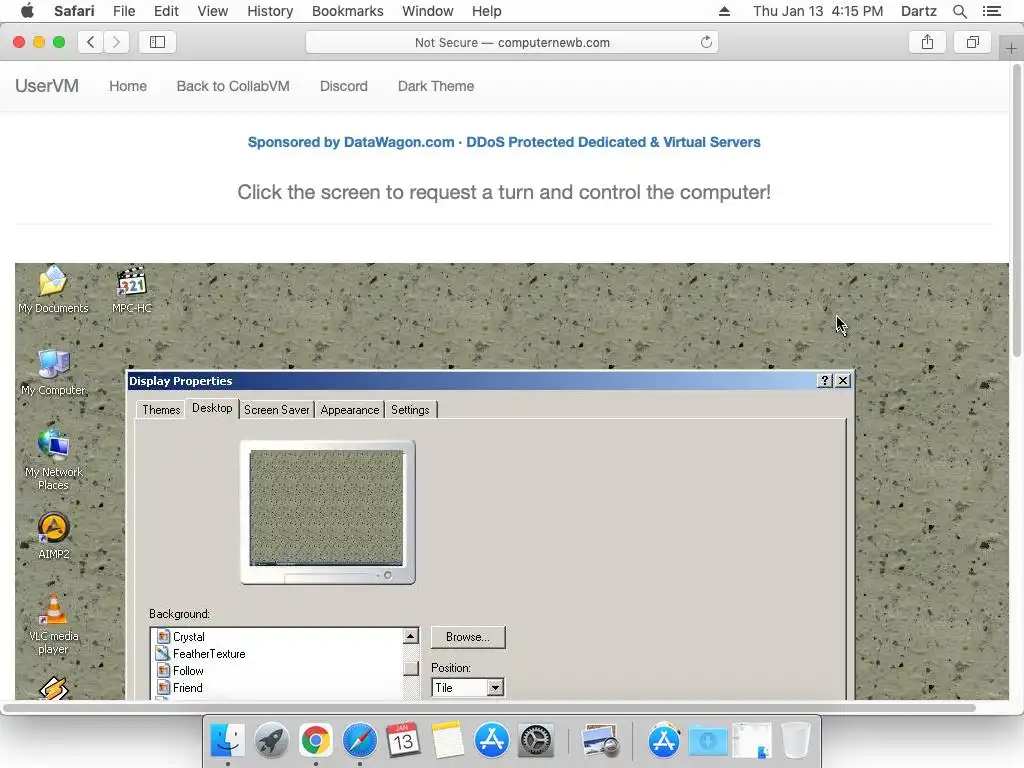The height and width of the screenshot is (768, 1024).
Task: Open the Apple menu
Action: click(27, 10)
